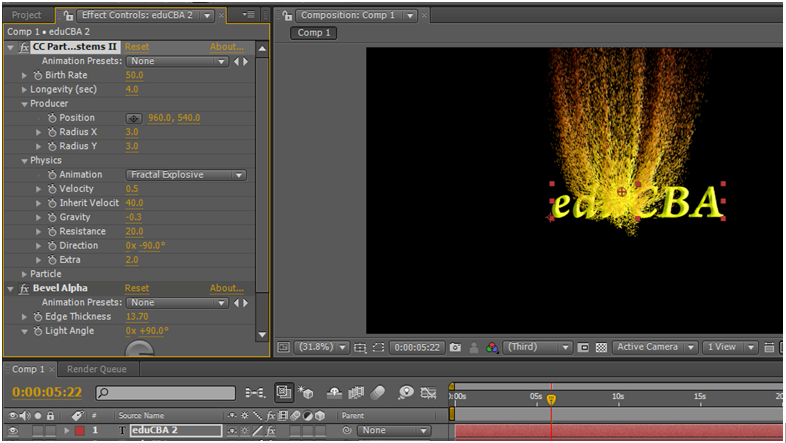The width and height of the screenshot is (786, 443).
Task: Open Animation type Fractal Explosive dropdown
Action: tap(186, 175)
